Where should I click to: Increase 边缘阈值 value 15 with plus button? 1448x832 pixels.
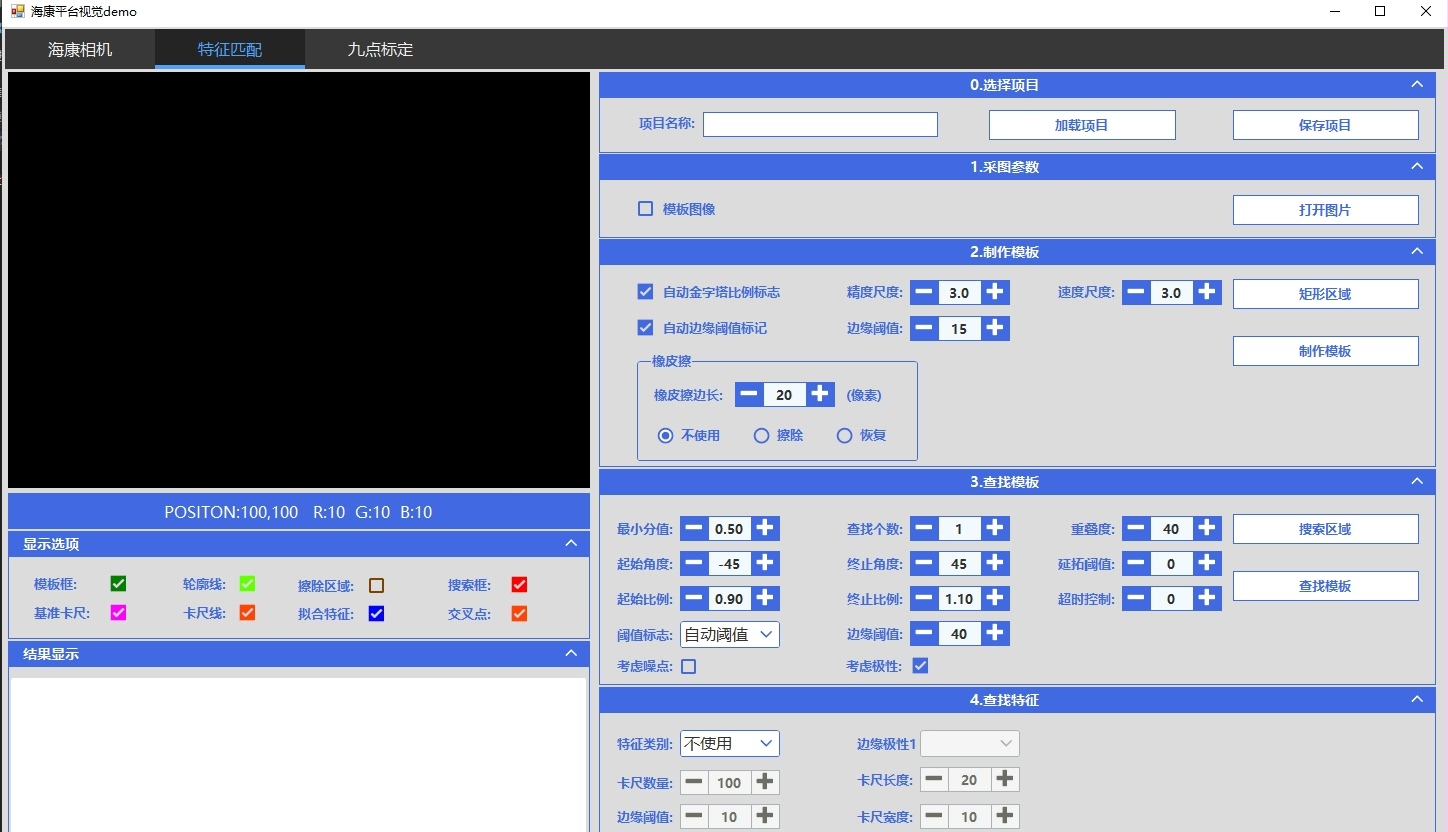click(x=995, y=328)
